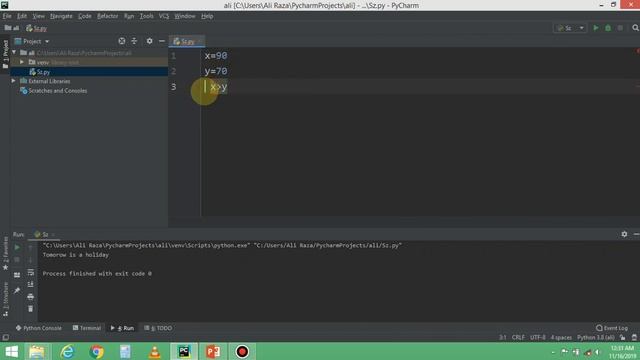Toggle Structure side tool window button
Viewport: 640px width, 360px height.
point(5,299)
